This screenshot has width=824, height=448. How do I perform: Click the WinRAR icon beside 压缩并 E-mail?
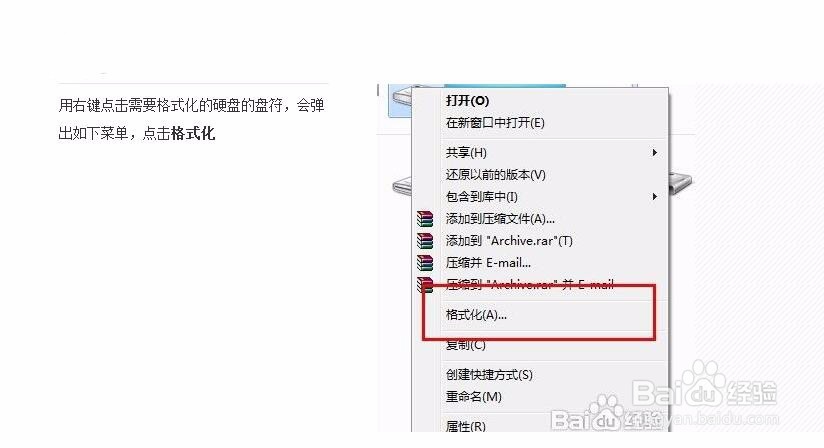tap(425, 263)
